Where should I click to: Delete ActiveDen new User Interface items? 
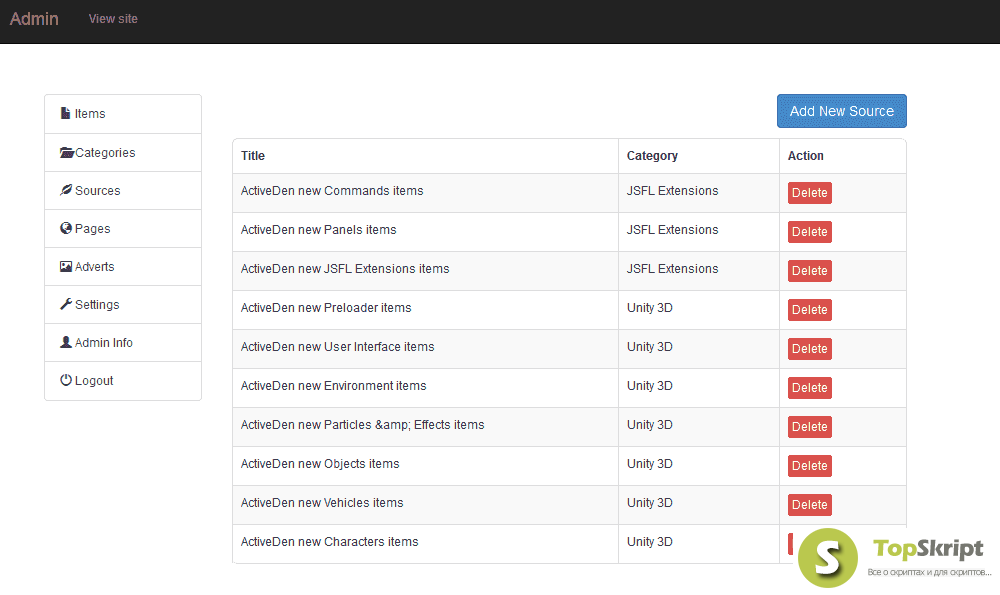pyautogui.click(x=809, y=348)
